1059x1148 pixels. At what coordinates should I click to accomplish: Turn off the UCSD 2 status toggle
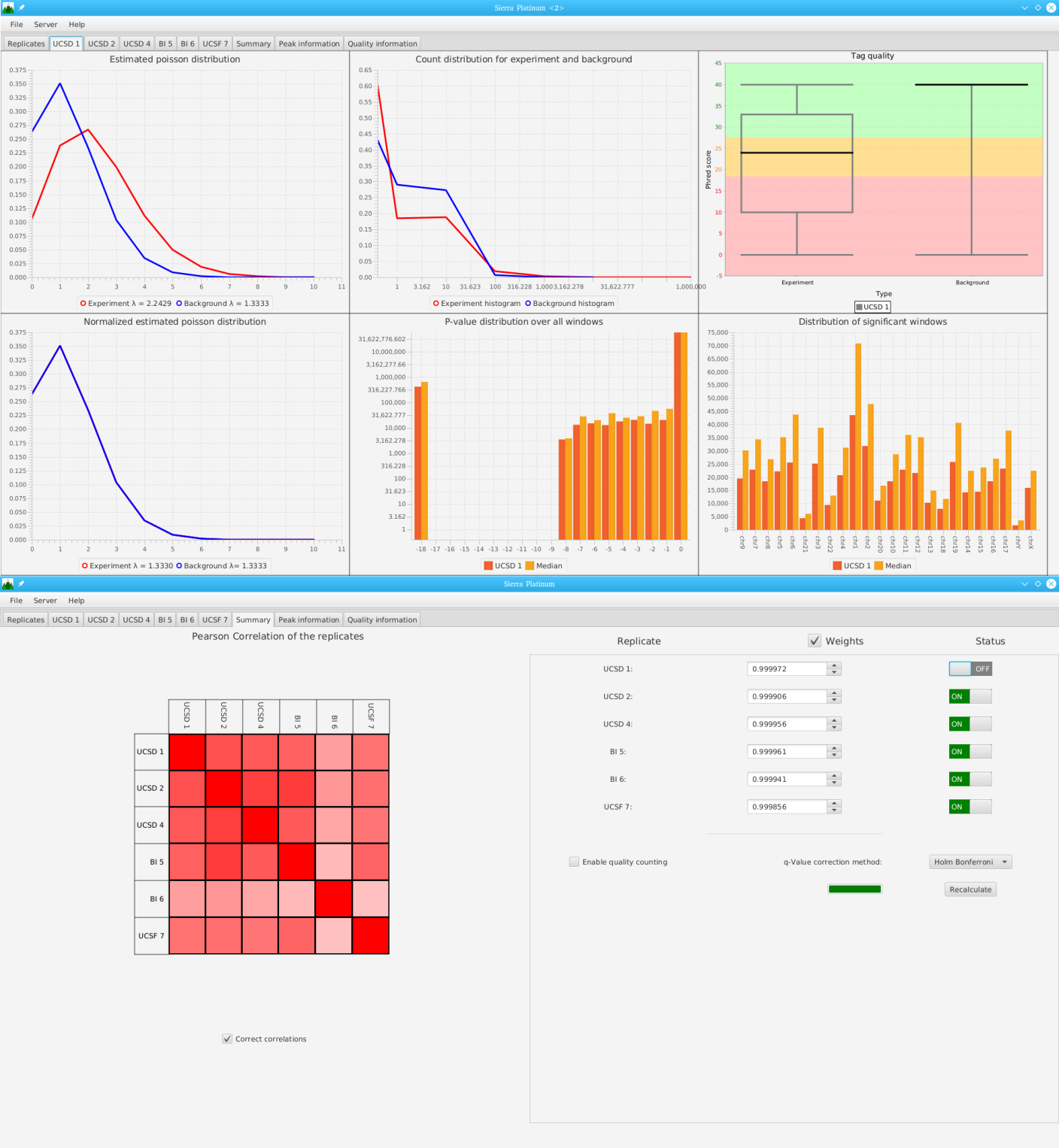click(969, 697)
